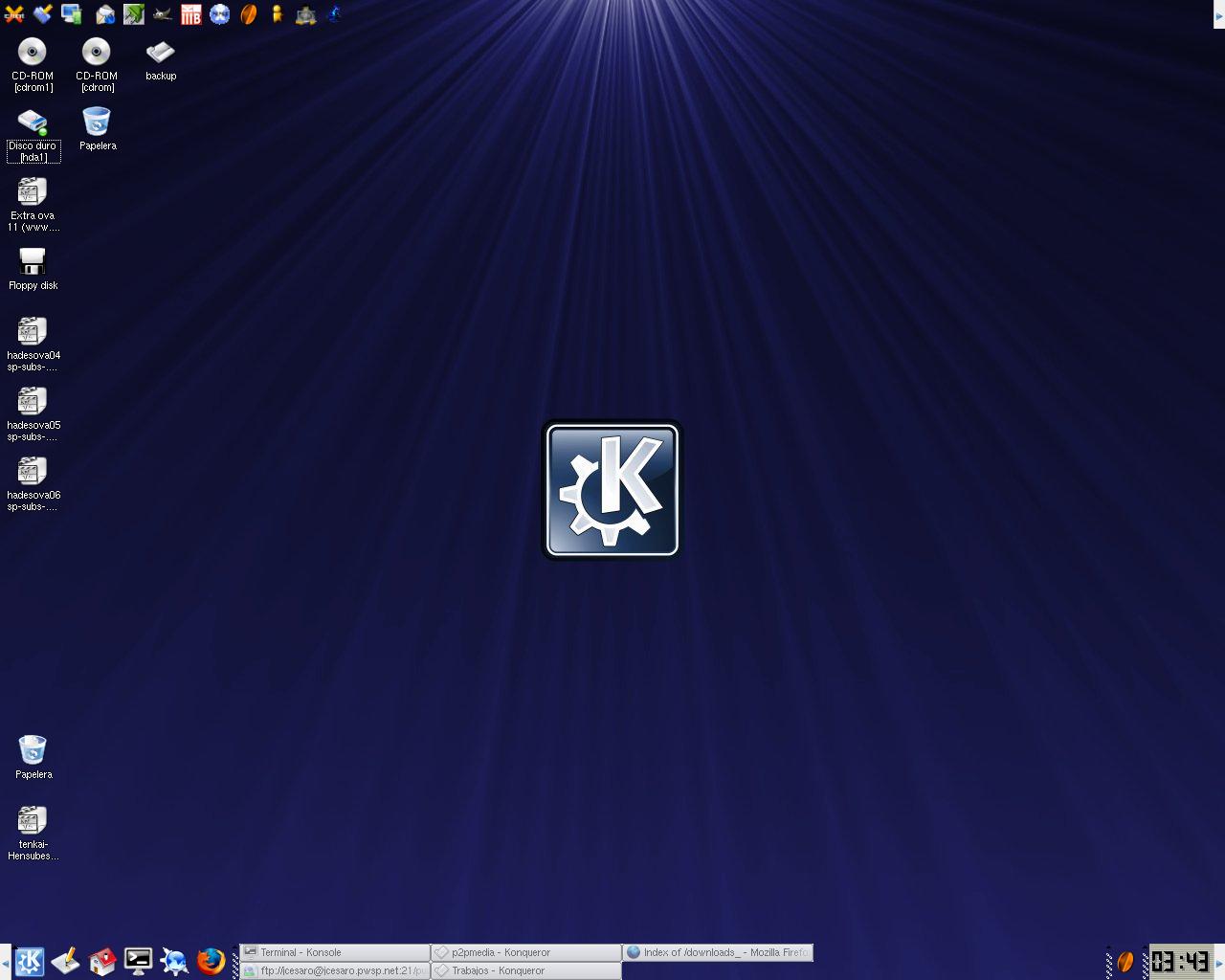Viewport: 1225px width, 980px height.
Task: Select the hadesova05 sp-subs video file
Action: pyautogui.click(x=33, y=414)
